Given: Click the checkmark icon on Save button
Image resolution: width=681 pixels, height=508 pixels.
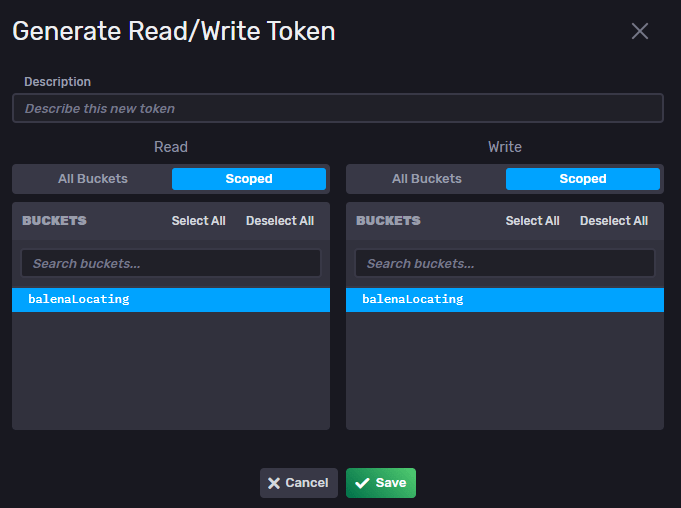Looking at the screenshot, I should (362, 483).
